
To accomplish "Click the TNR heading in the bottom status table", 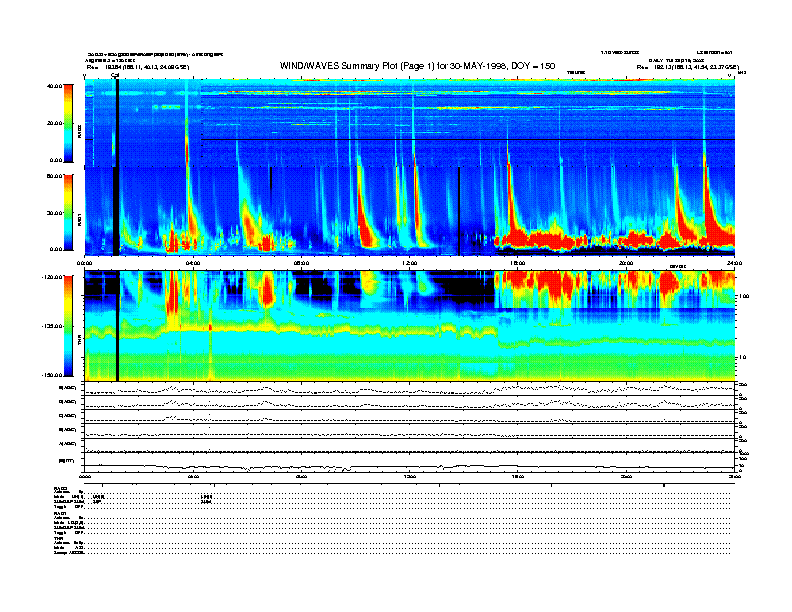I will pos(57,538).
